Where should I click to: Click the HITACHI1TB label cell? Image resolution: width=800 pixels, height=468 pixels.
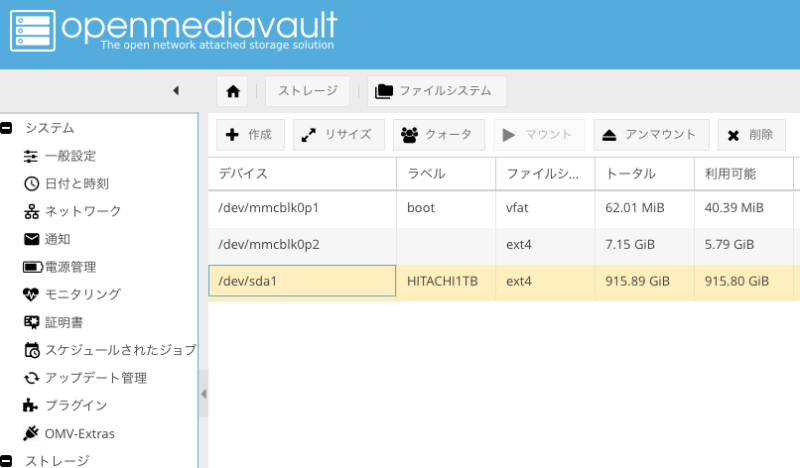pyautogui.click(x=446, y=281)
